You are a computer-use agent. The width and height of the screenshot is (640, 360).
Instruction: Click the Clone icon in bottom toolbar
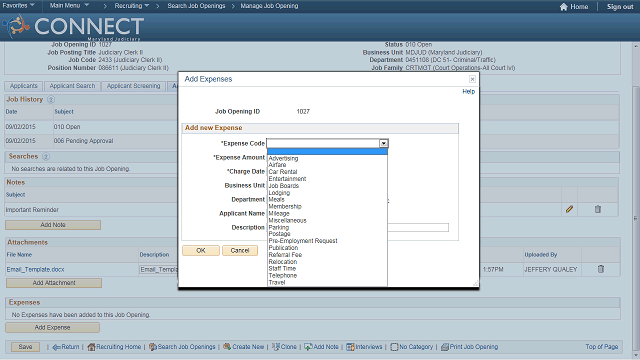(276, 347)
